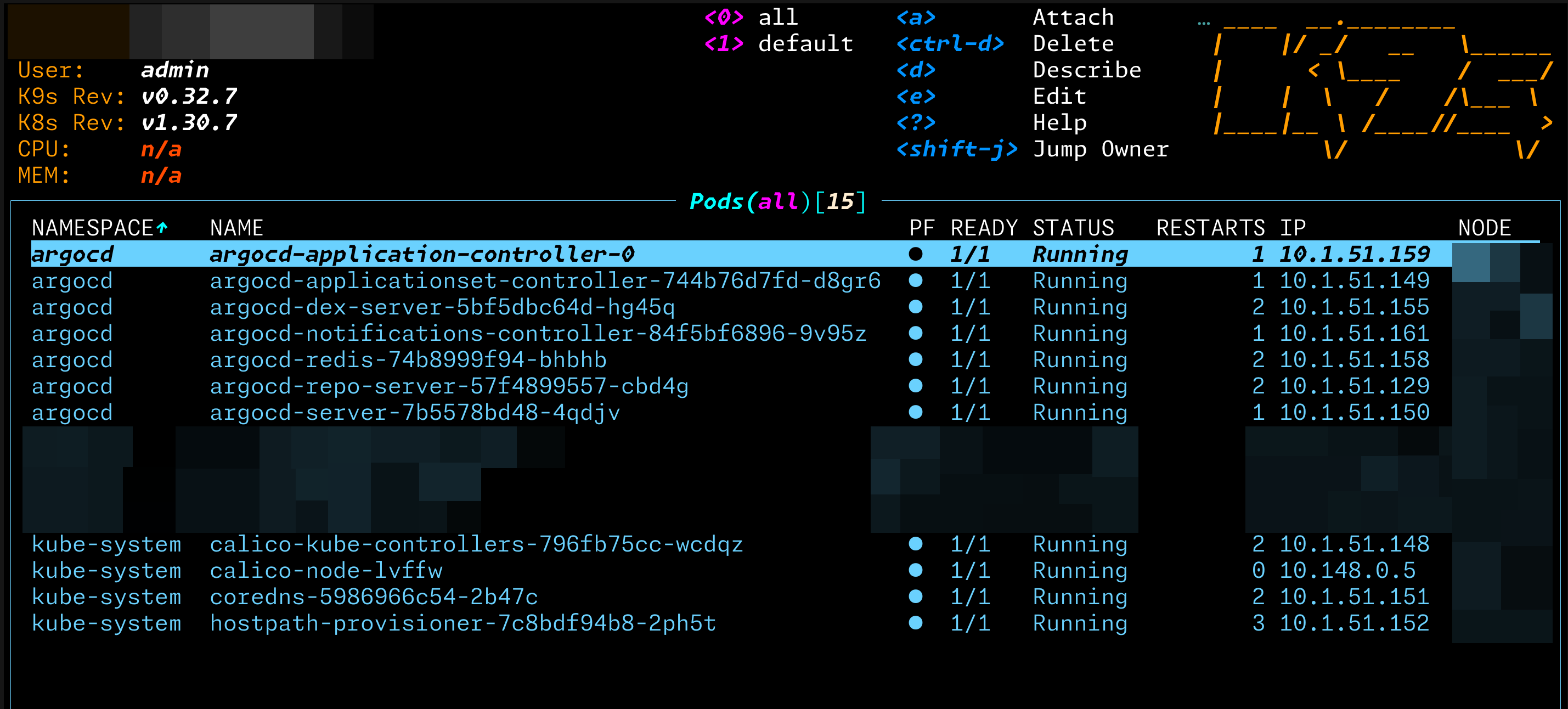Click the Jump Owner shortcut hint

point(1101,150)
